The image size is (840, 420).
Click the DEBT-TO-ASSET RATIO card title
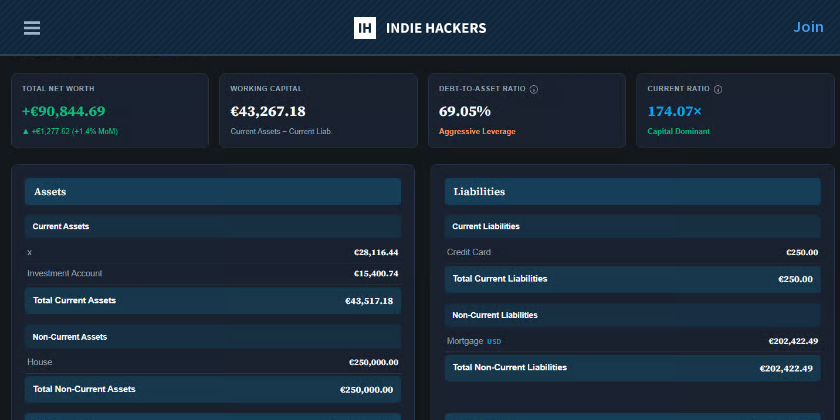coord(482,89)
